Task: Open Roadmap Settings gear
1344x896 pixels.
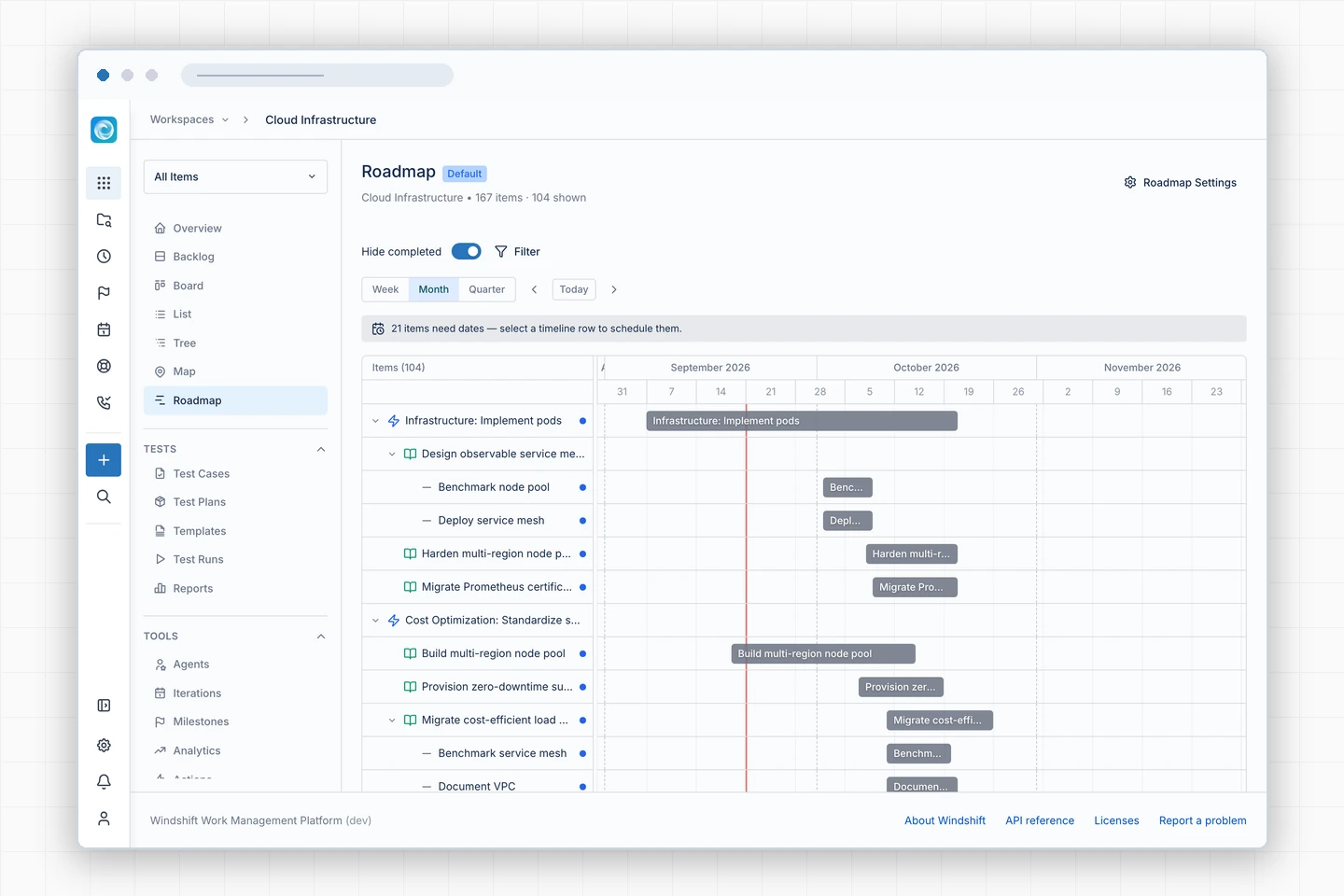Action: click(1130, 183)
